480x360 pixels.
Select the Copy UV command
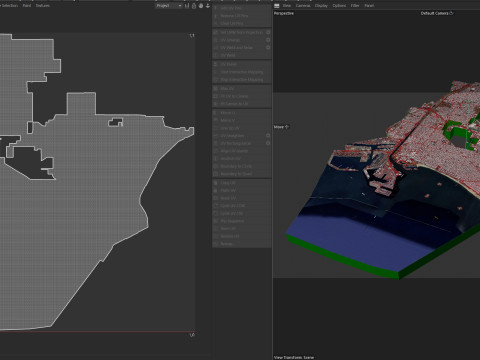point(242,183)
